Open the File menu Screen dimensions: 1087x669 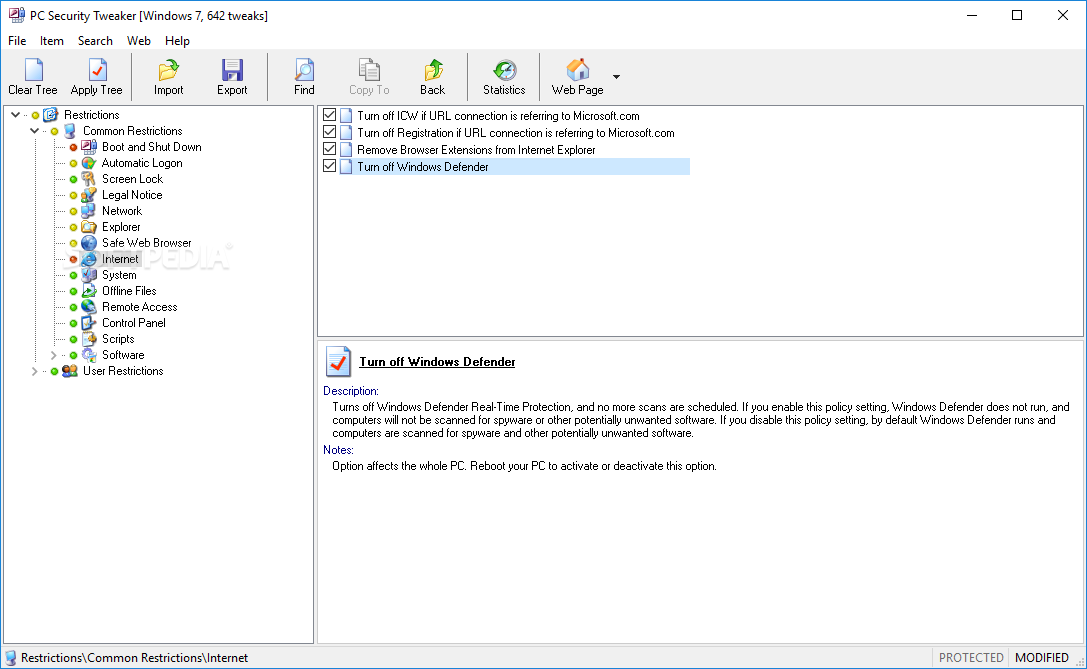tap(17, 41)
